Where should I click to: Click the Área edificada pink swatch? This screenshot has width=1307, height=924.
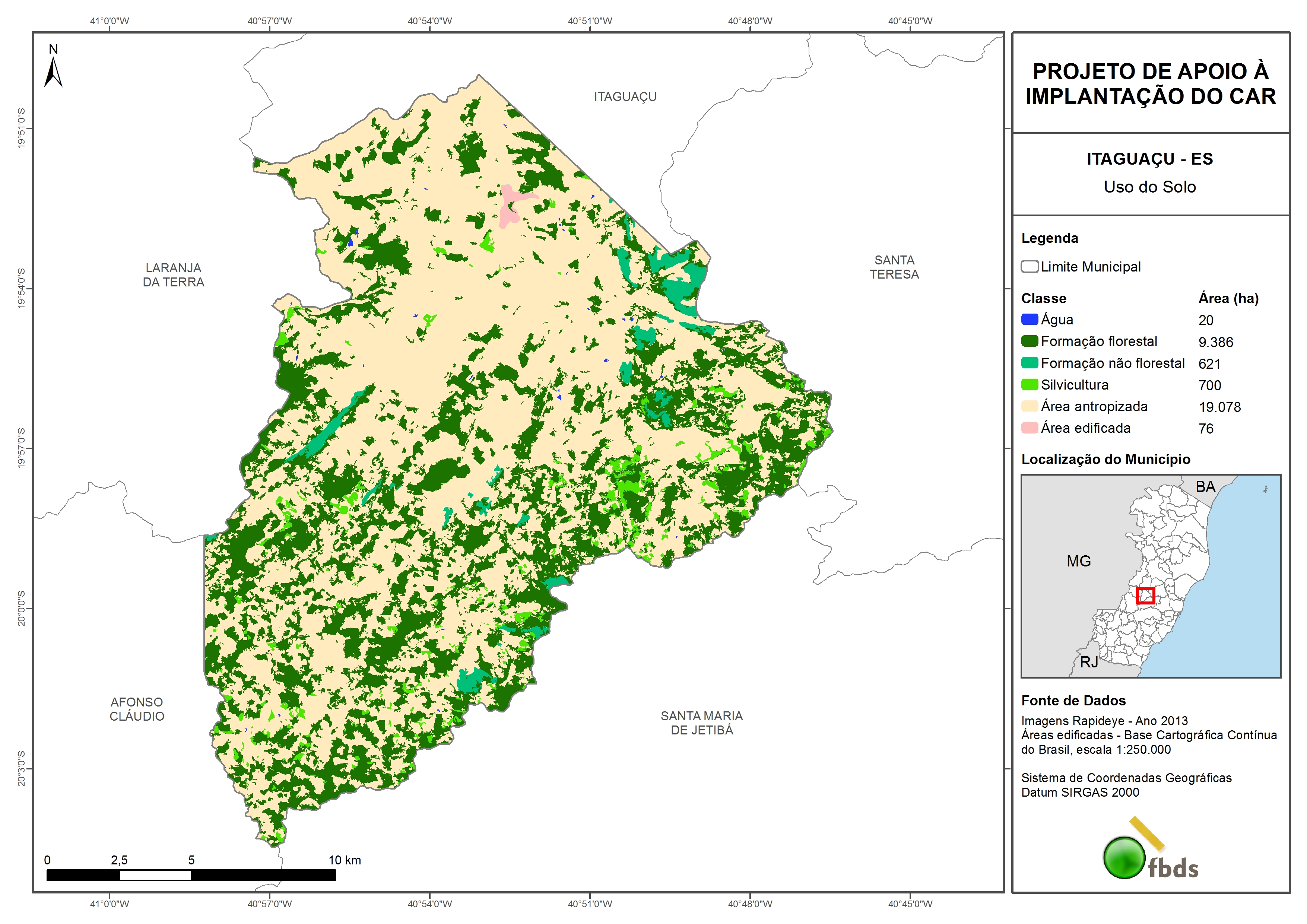click(1029, 428)
